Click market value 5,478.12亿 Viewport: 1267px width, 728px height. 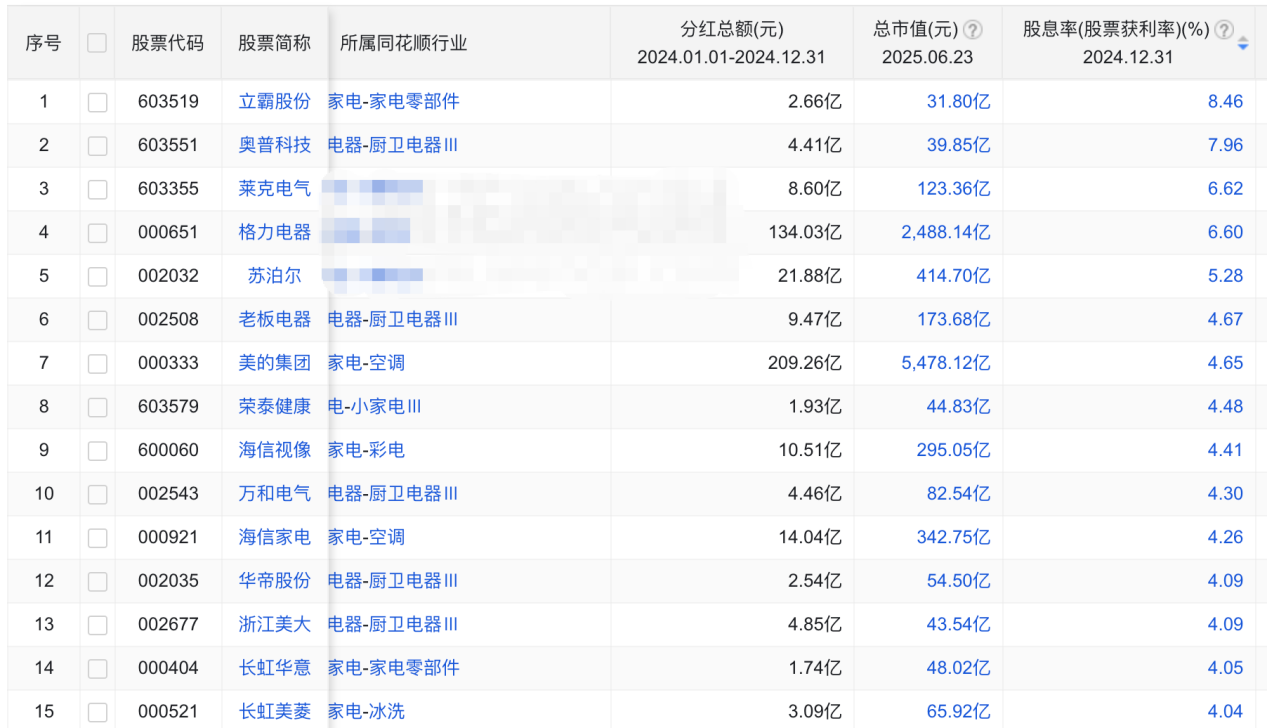click(x=946, y=362)
